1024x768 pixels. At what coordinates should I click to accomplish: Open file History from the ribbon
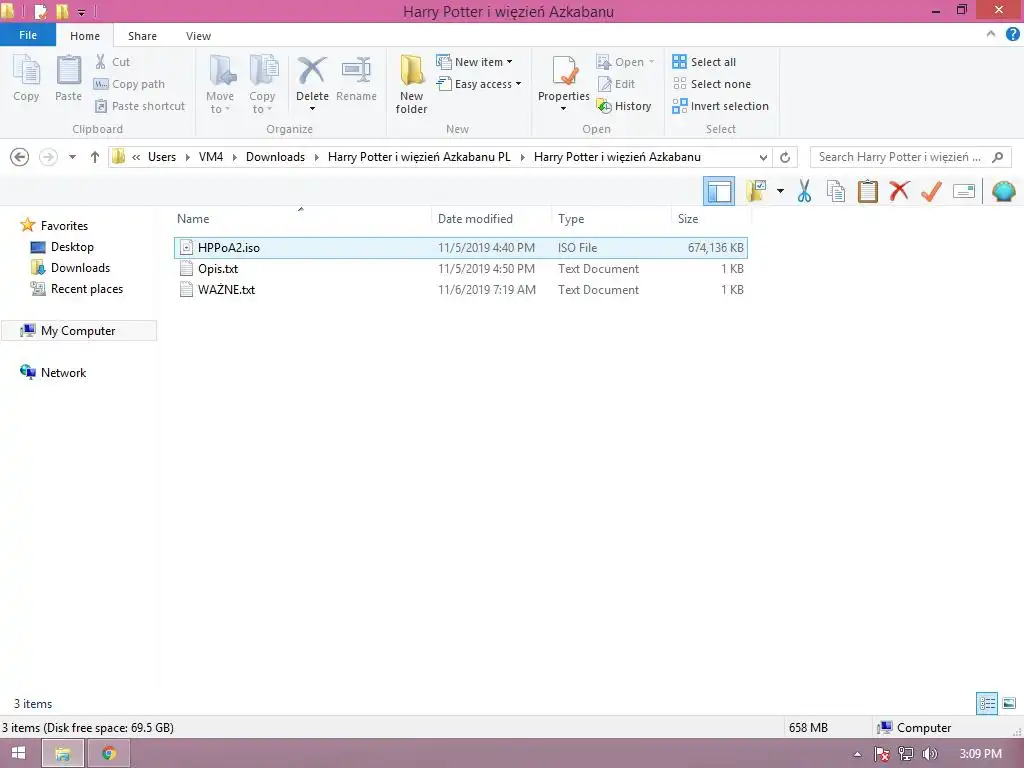(x=624, y=106)
